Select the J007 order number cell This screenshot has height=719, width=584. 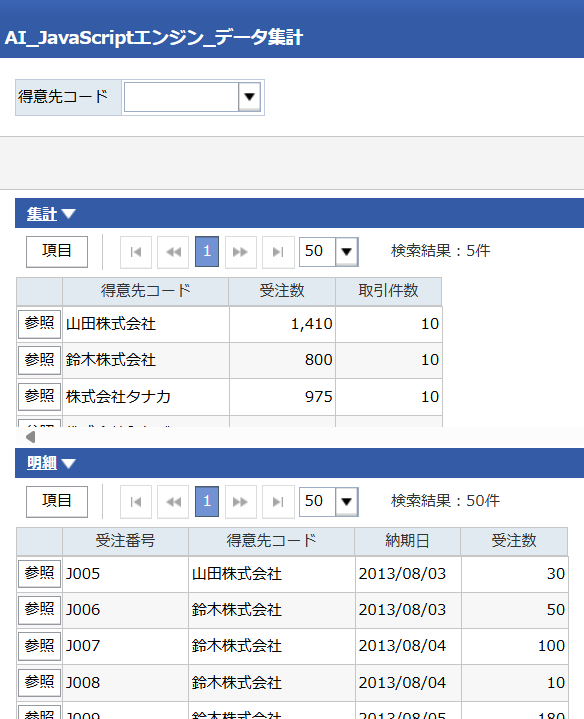[x=126, y=647]
